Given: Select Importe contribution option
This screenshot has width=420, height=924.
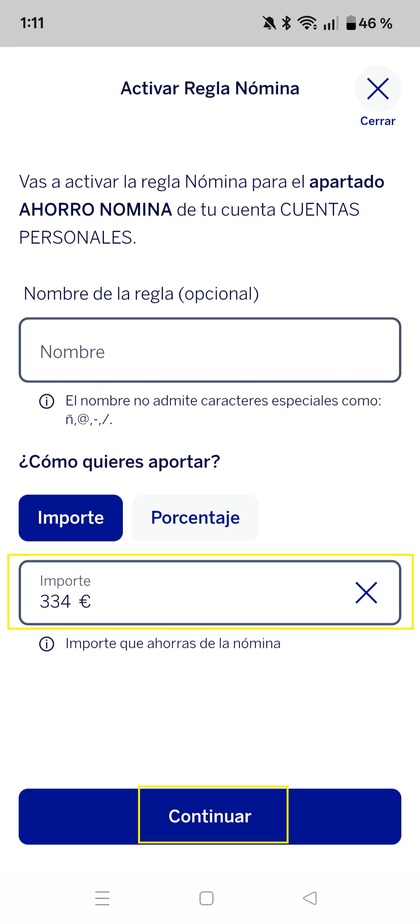Looking at the screenshot, I should (71, 518).
